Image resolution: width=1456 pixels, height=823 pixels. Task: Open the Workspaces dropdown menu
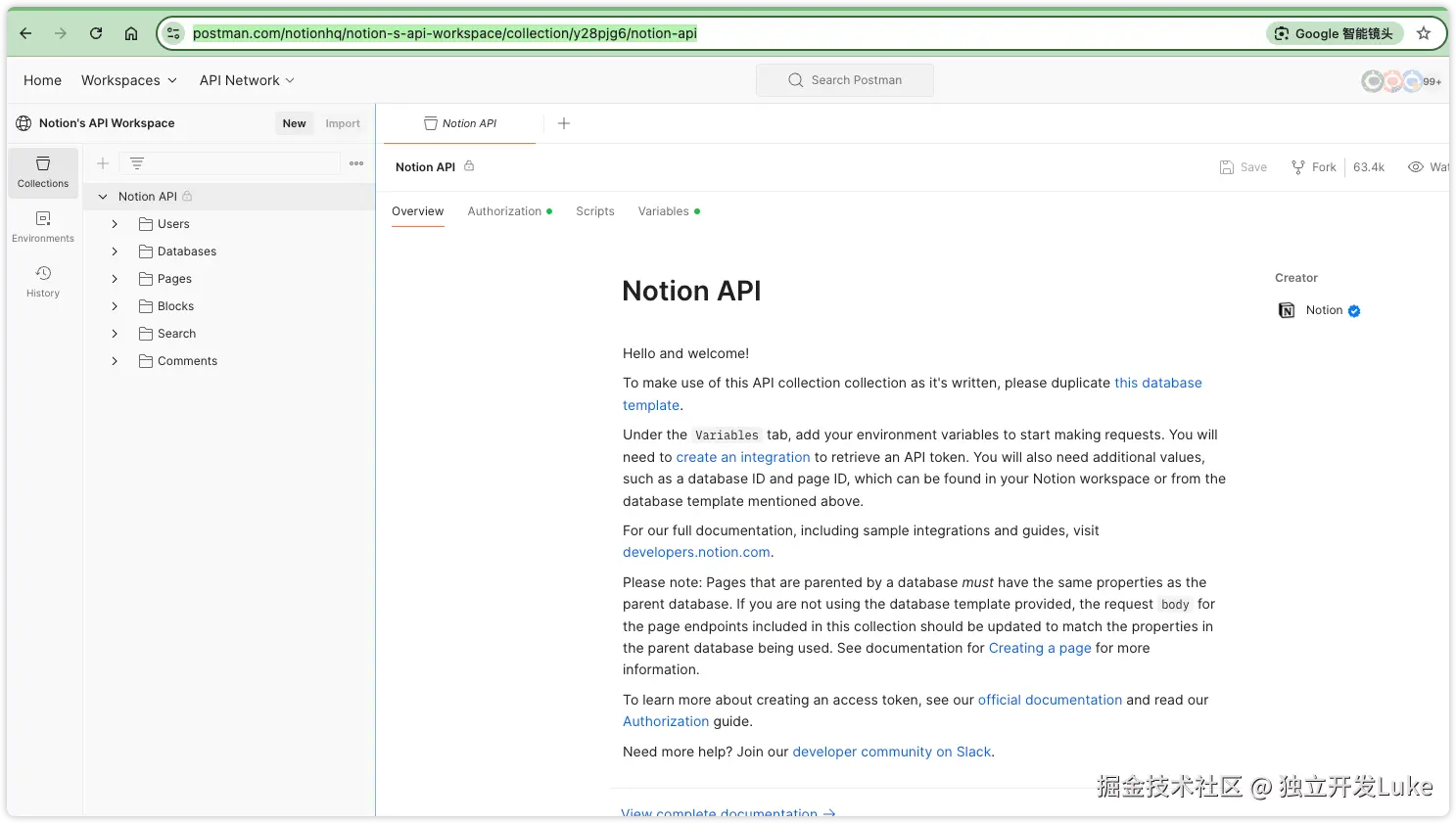tap(129, 80)
